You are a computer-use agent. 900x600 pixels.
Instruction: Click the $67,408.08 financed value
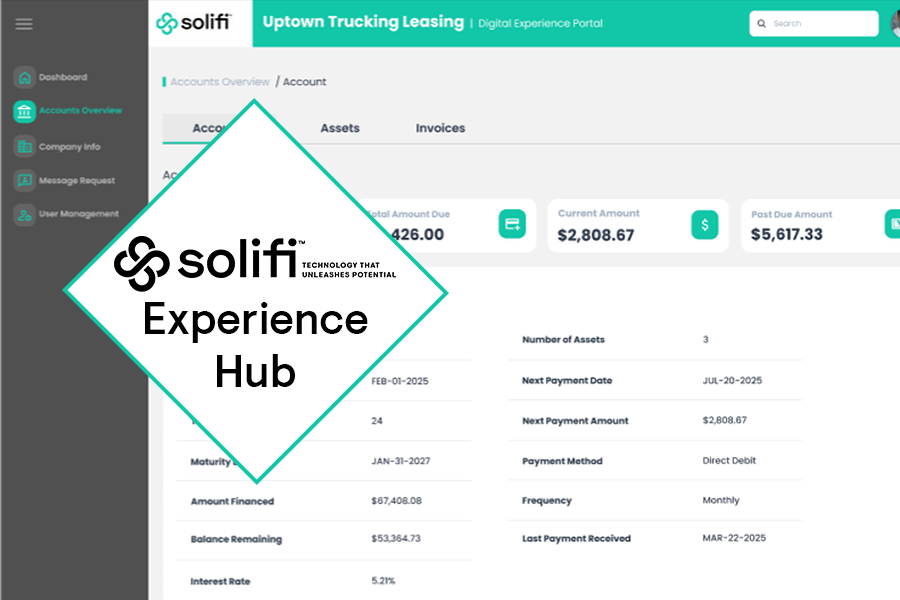click(x=397, y=501)
